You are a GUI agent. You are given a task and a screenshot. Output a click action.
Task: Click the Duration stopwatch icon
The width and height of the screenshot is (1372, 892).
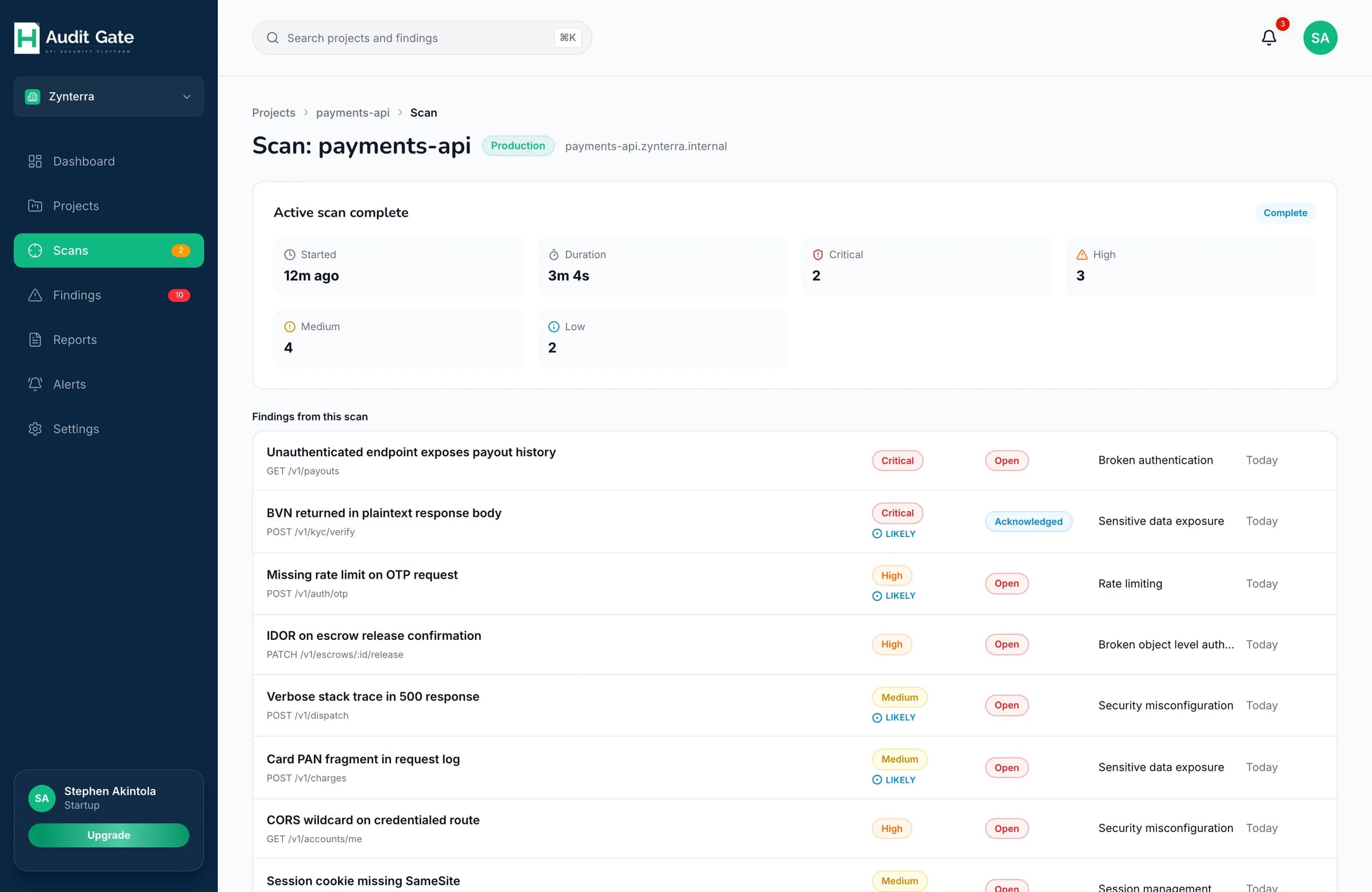coord(553,255)
